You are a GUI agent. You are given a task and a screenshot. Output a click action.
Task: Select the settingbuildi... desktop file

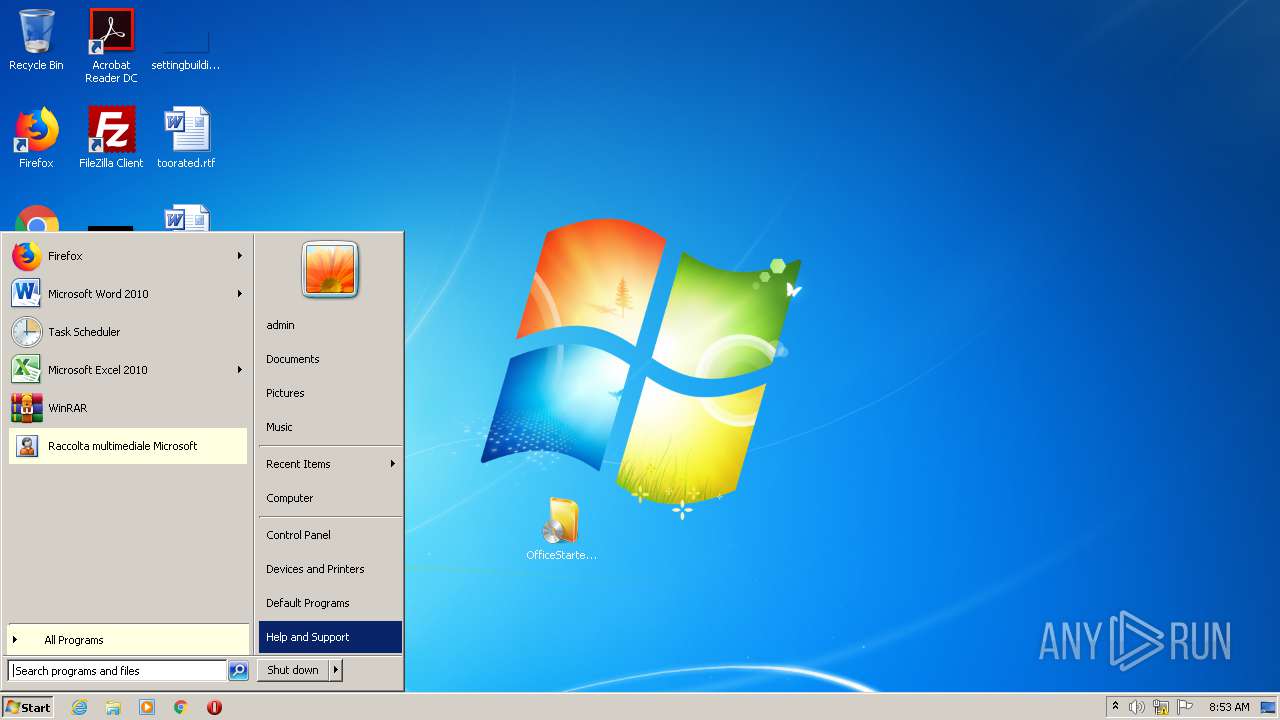click(186, 46)
